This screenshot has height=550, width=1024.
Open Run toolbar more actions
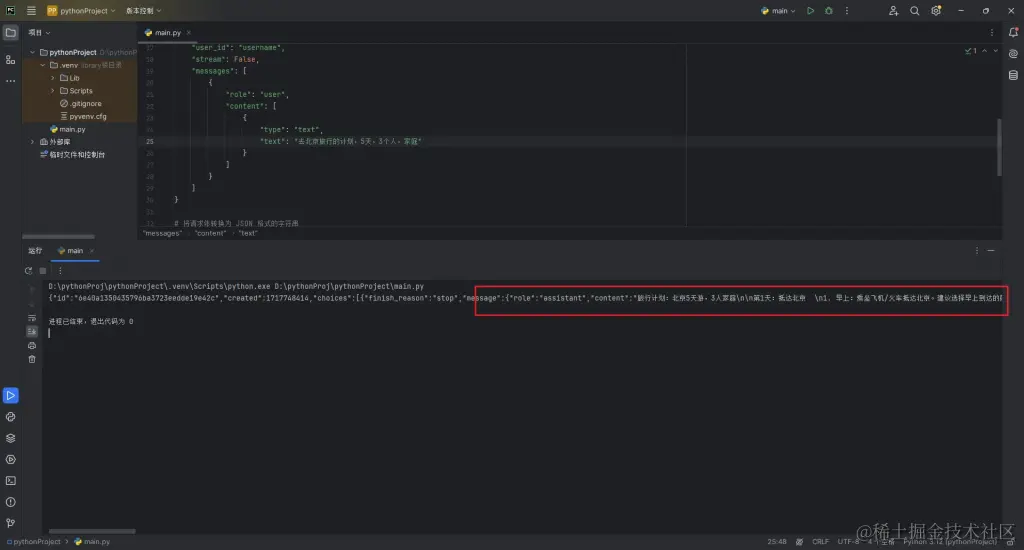click(60, 270)
